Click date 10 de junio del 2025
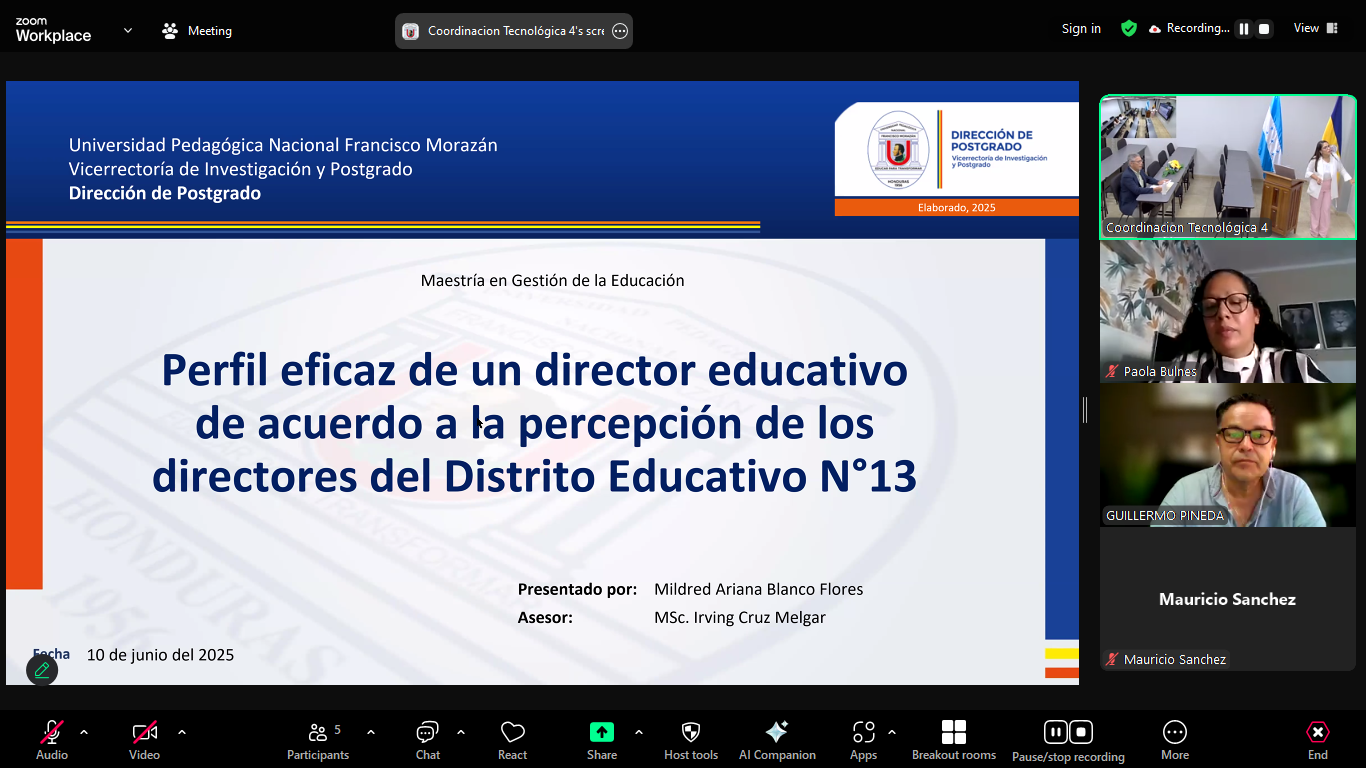This screenshot has width=1366, height=768. [x=160, y=655]
